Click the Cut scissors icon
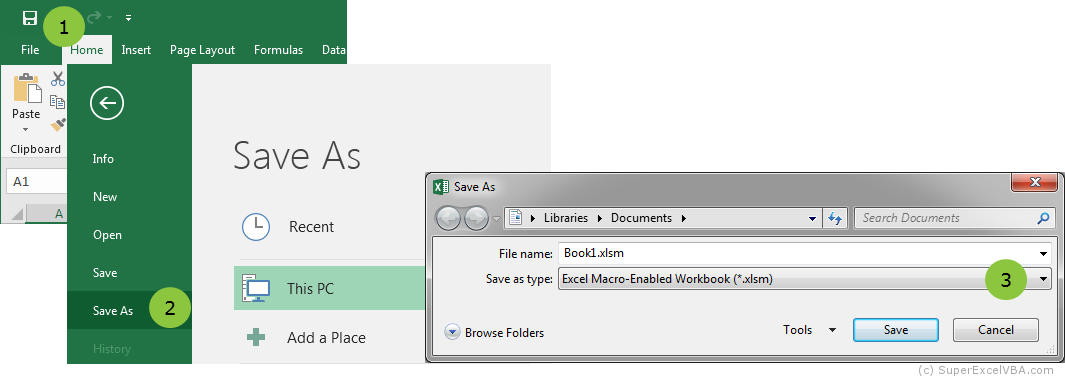 pos(58,79)
